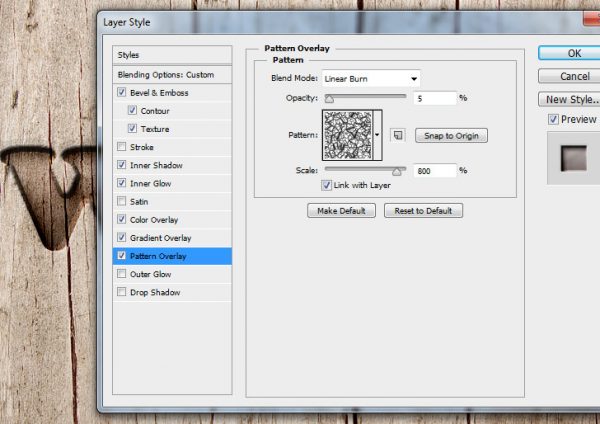Click the Make Default button
600x424 pixels.
click(x=341, y=211)
